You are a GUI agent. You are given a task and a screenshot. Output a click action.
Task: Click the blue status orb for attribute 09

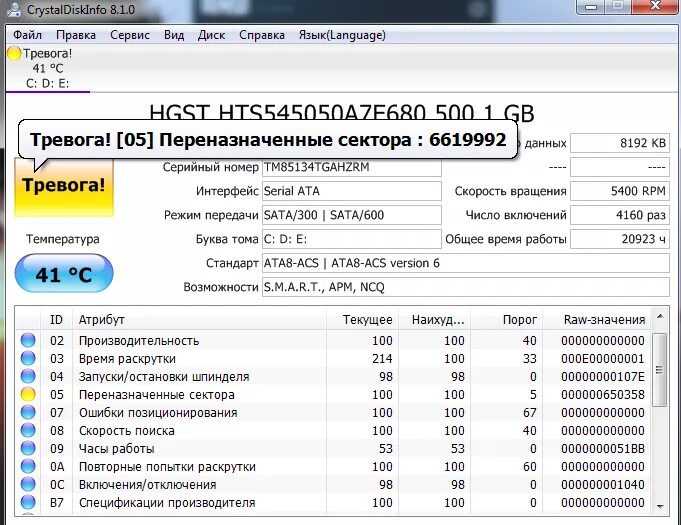pyautogui.click(x=28, y=448)
